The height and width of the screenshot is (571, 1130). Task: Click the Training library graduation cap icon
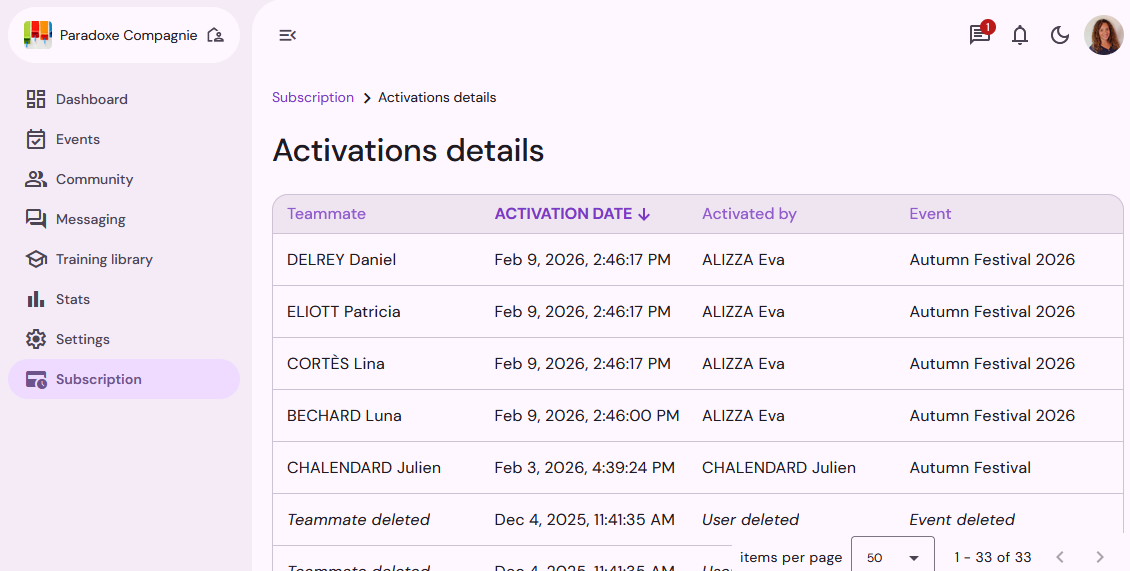[36, 259]
